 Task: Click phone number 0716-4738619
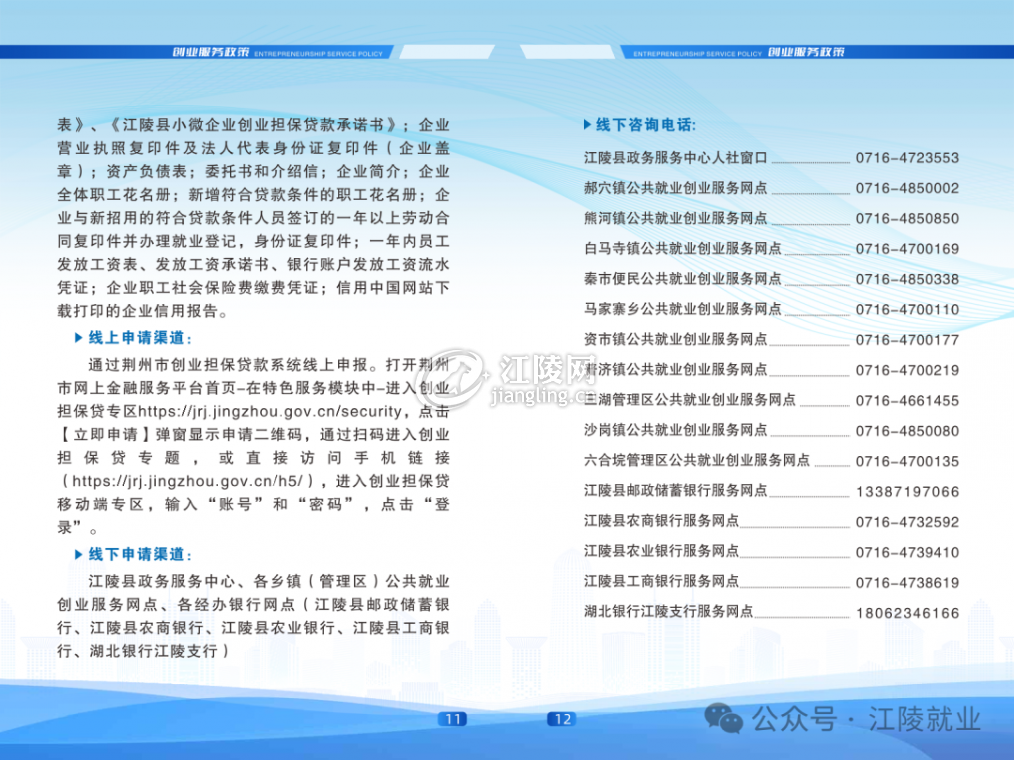pyautogui.click(x=907, y=583)
